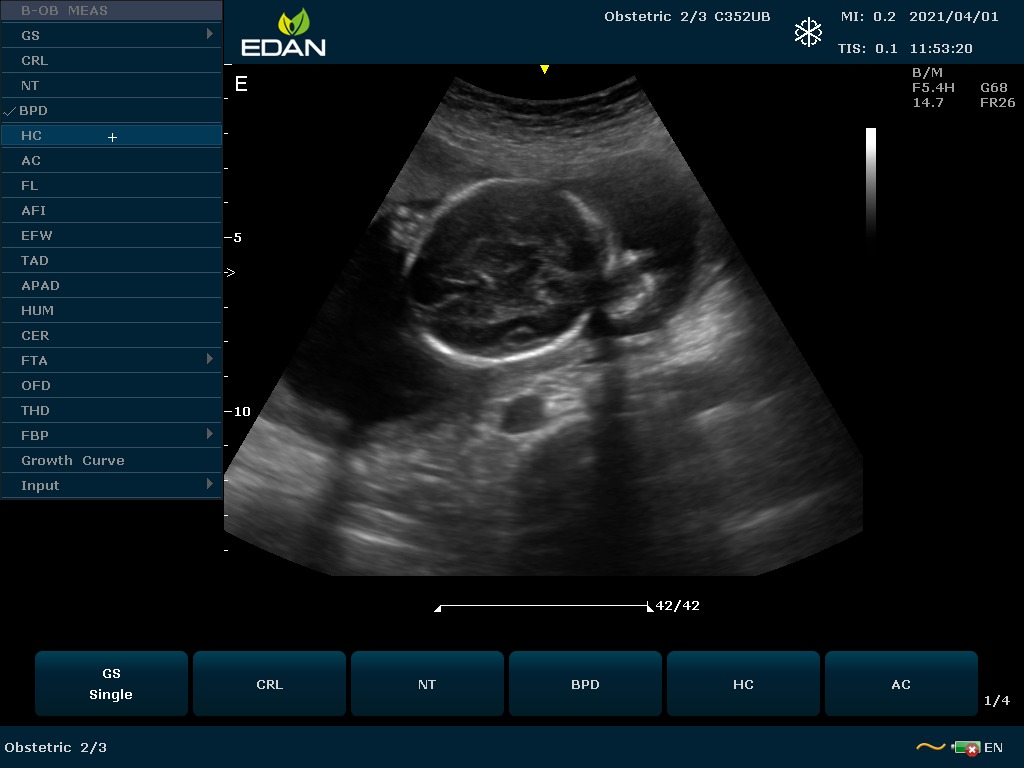Click the battery status icon
Viewport: 1024px width, 768px height.
(966, 747)
